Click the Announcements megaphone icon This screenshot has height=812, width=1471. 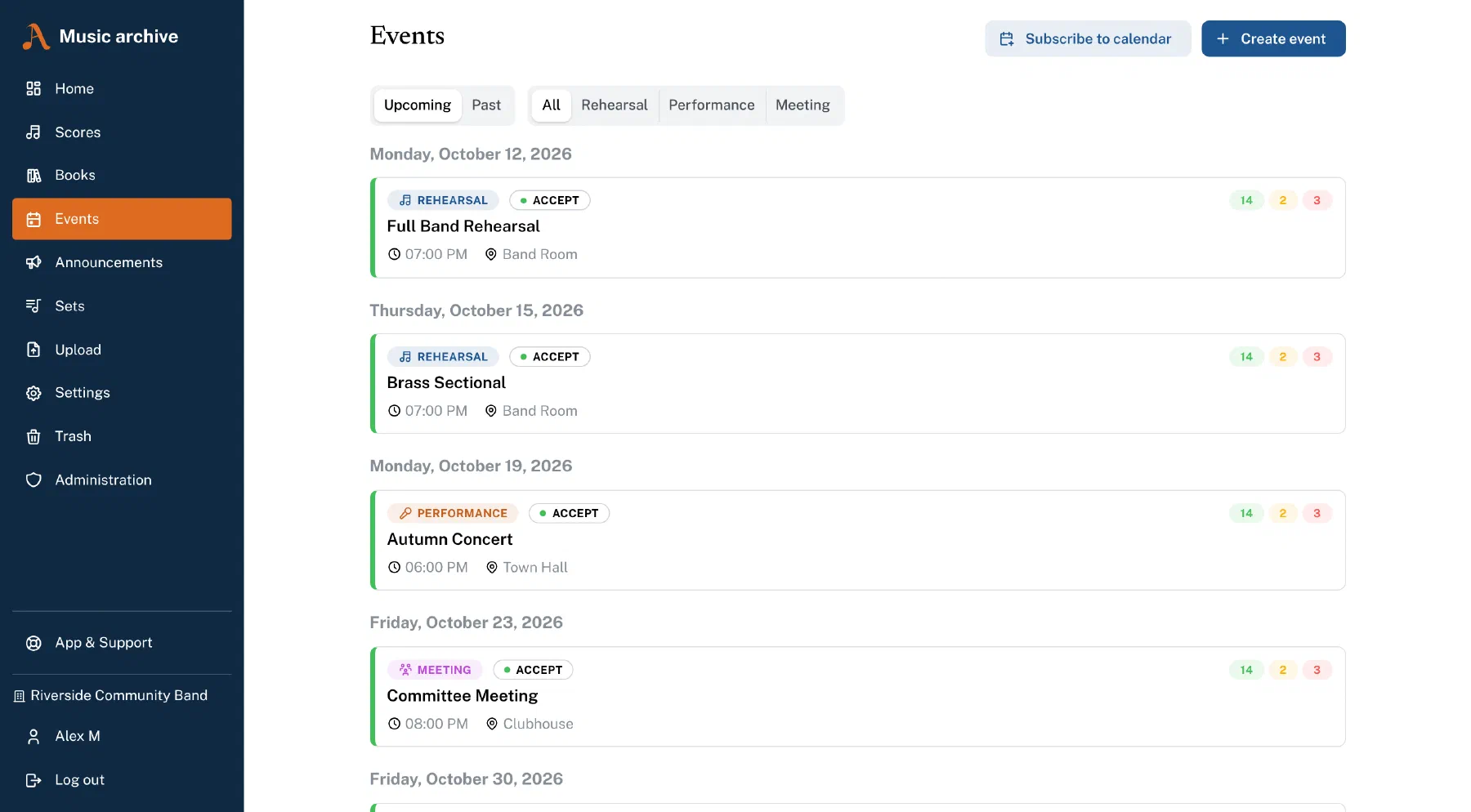tap(34, 262)
